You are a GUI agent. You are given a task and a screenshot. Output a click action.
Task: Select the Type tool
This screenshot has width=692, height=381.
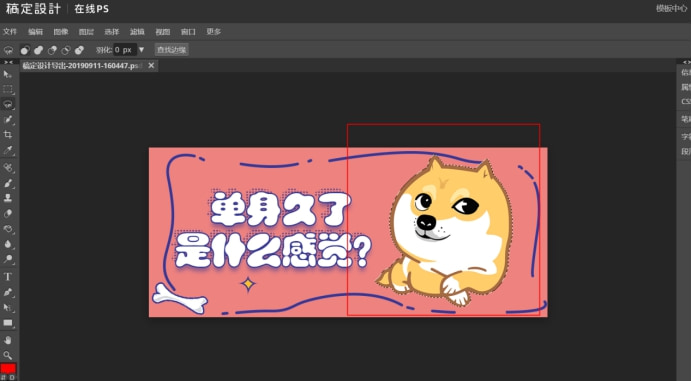[x=8, y=277]
